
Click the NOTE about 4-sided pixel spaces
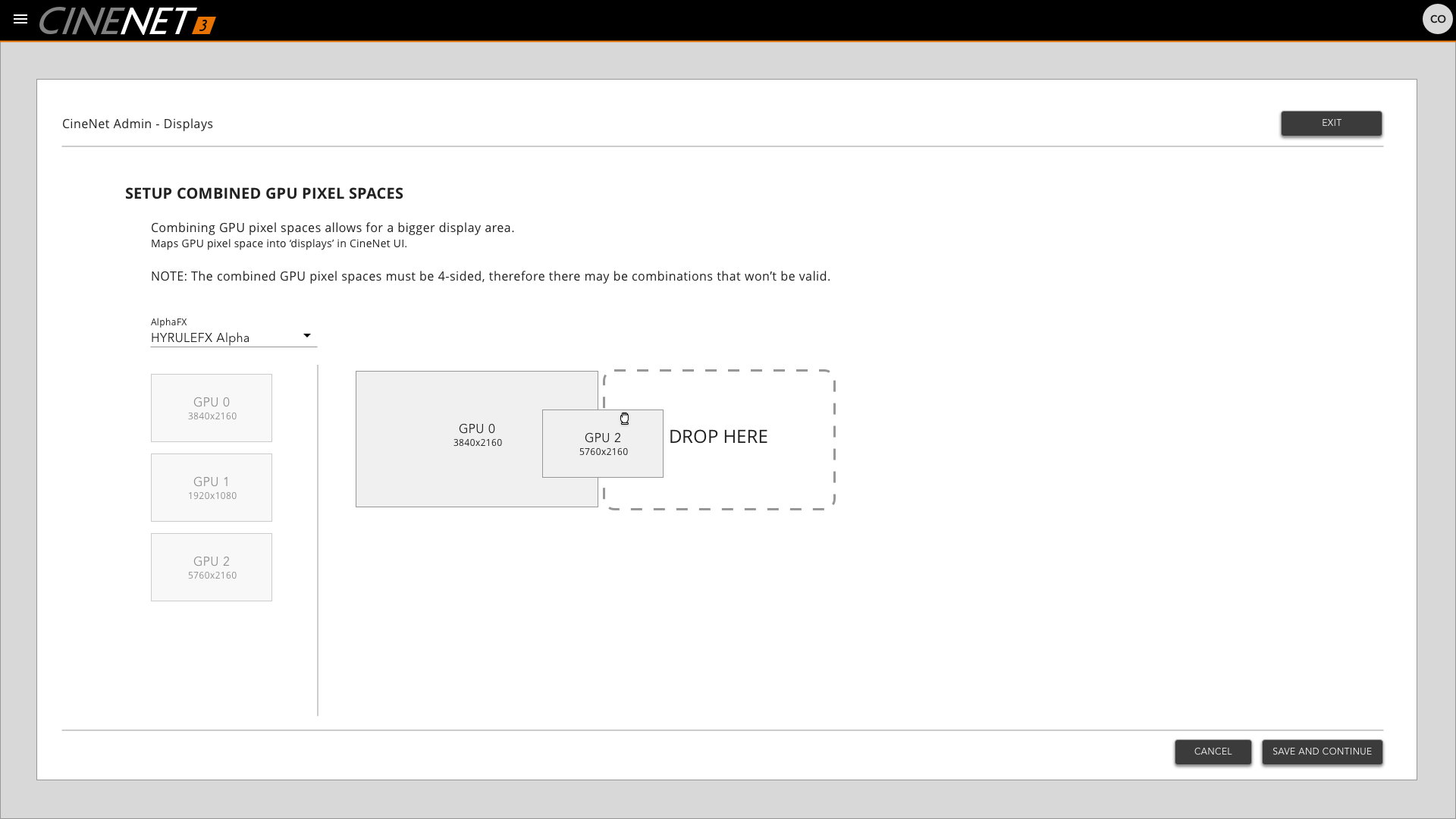pyautogui.click(x=490, y=276)
